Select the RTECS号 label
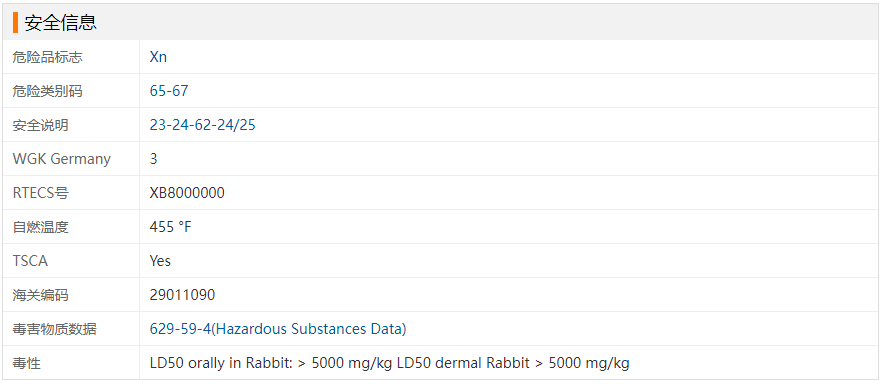Viewport: 883px width, 384px height. (41, 193)
